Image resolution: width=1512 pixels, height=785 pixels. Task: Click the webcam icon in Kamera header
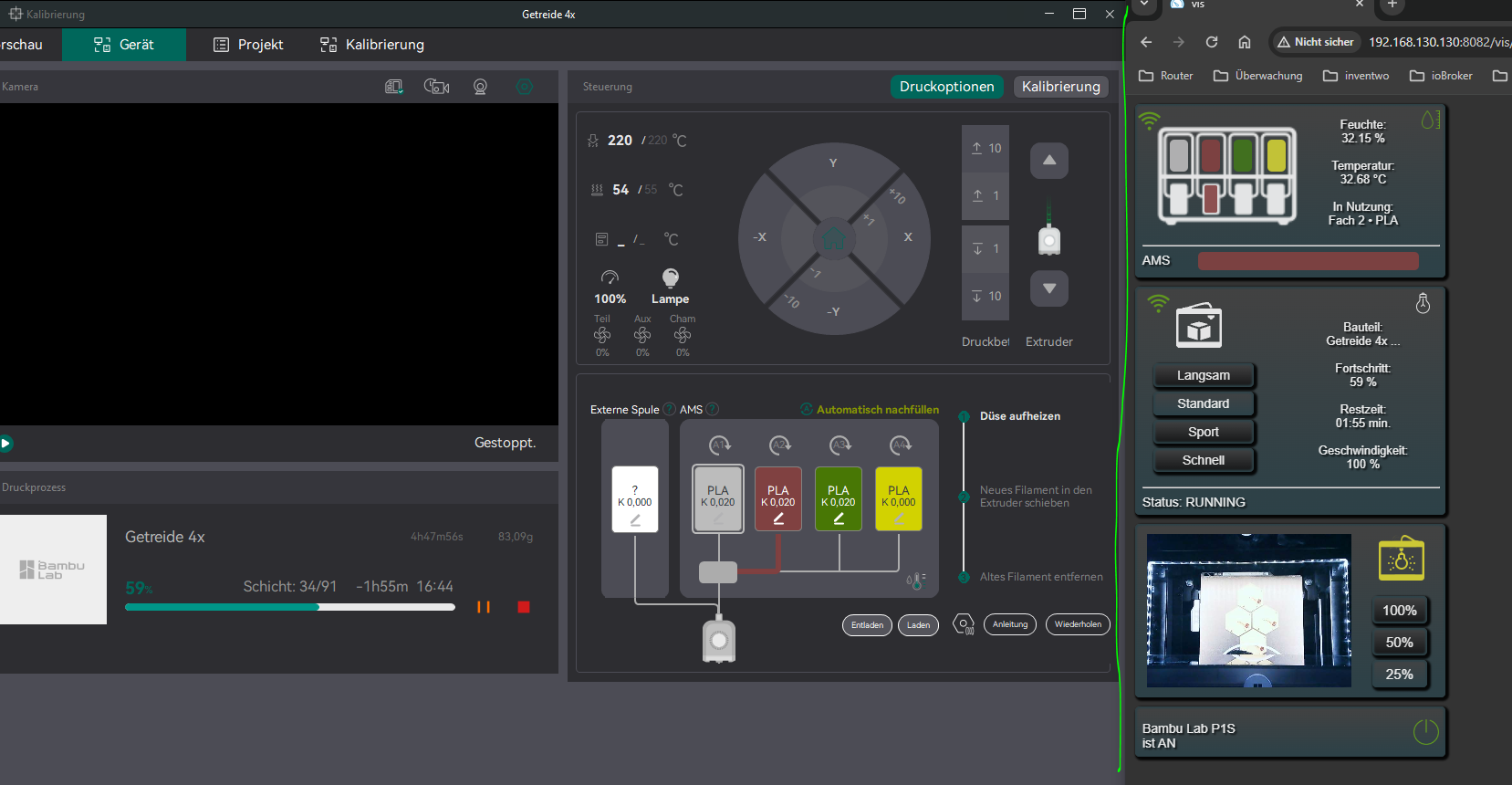(480, 87)
